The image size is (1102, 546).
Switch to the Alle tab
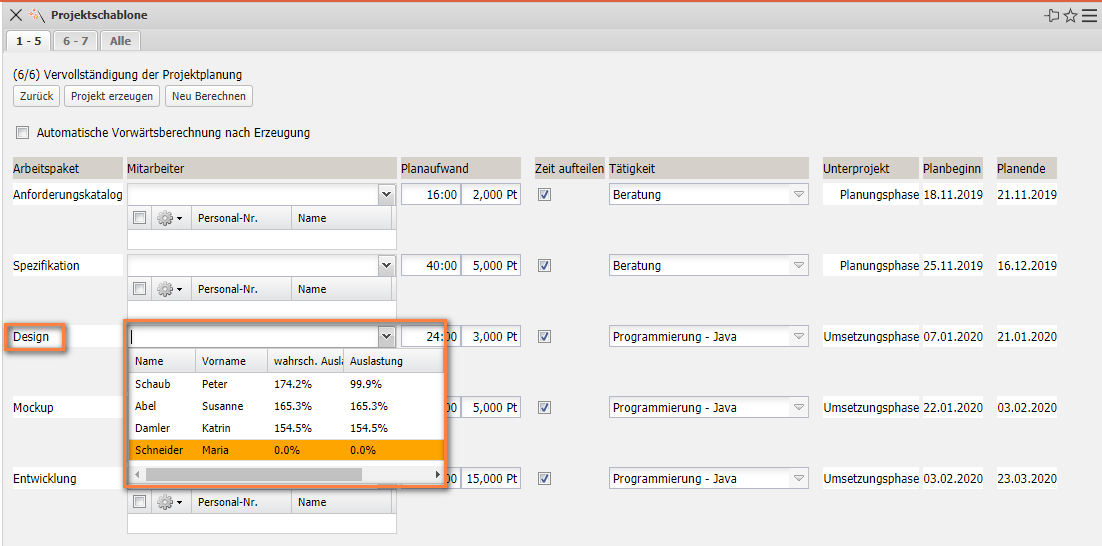click(120, 41)
